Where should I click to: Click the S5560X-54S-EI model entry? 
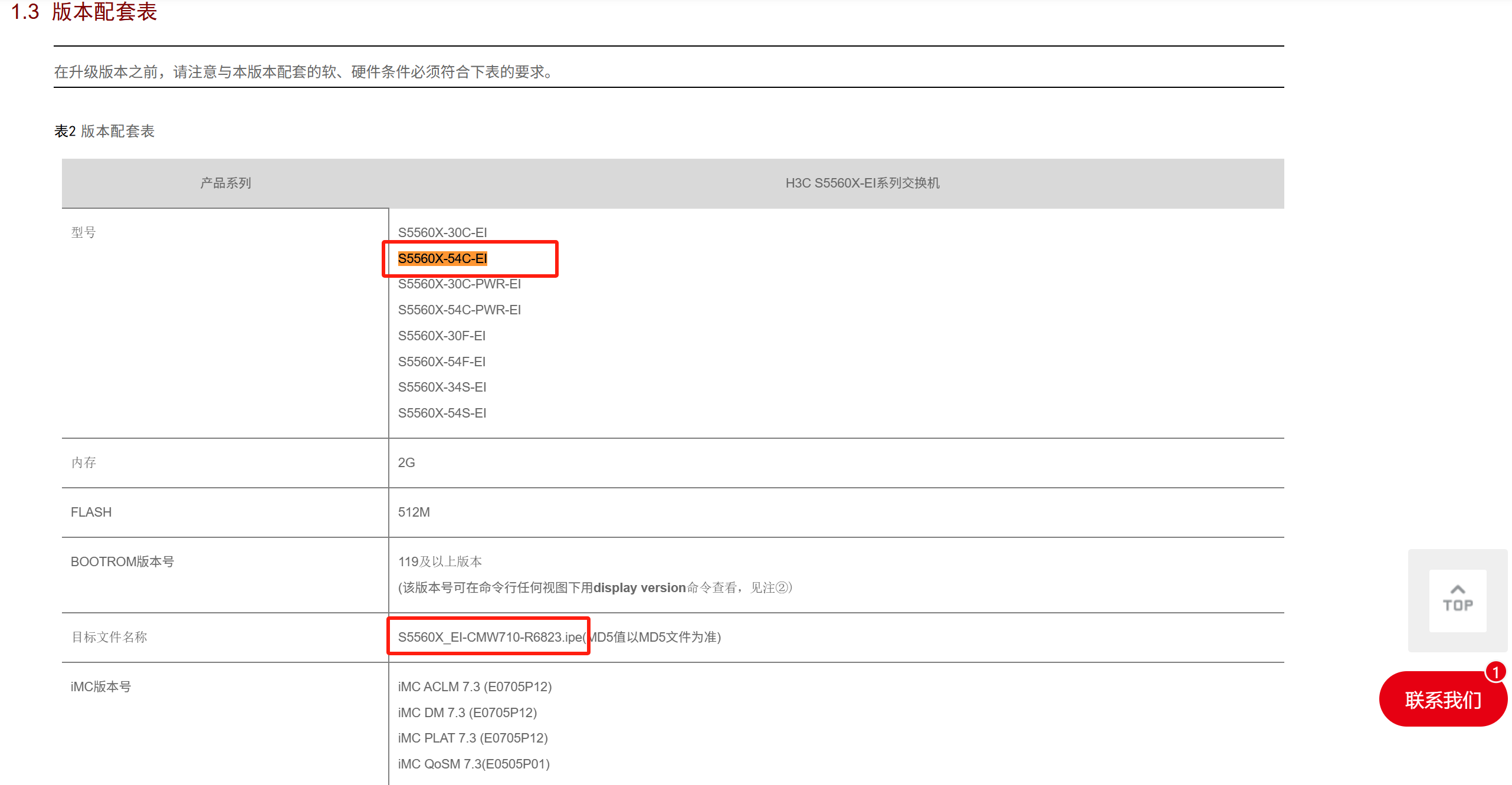pos(442,413)
